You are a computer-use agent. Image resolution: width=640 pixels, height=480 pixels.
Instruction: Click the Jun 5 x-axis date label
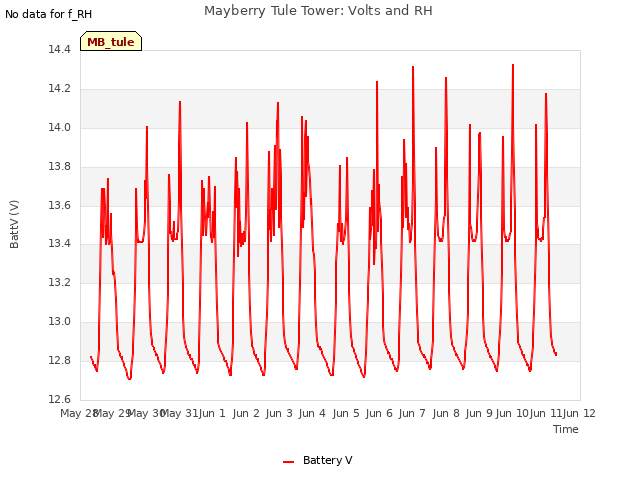pyautogui.click(x=346, y=413)
